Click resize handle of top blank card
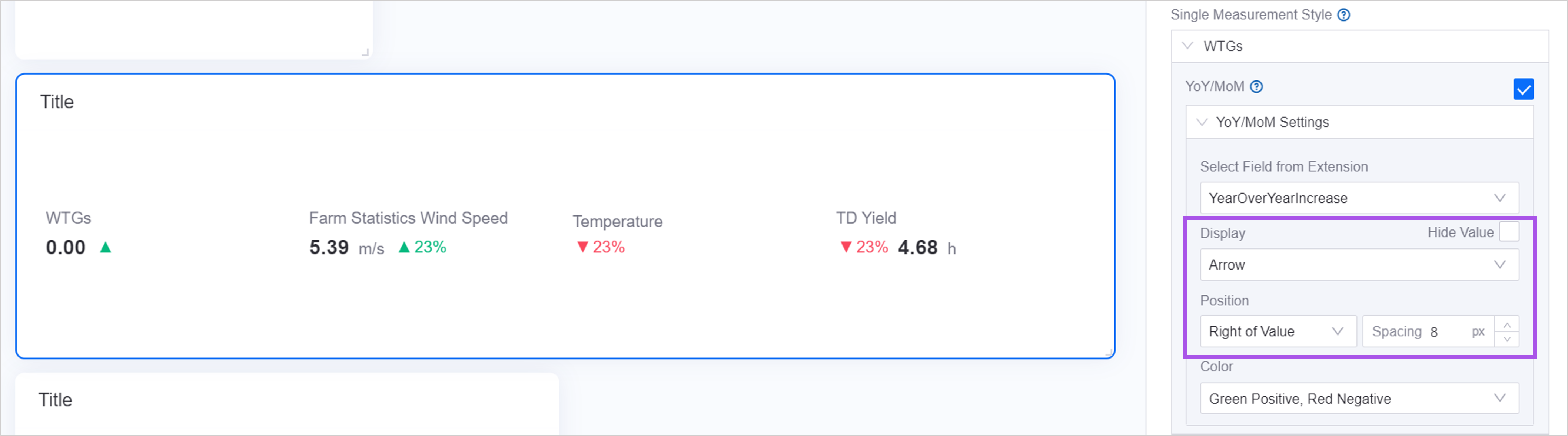The image size is (1568, 436). [x=365, y=53]
